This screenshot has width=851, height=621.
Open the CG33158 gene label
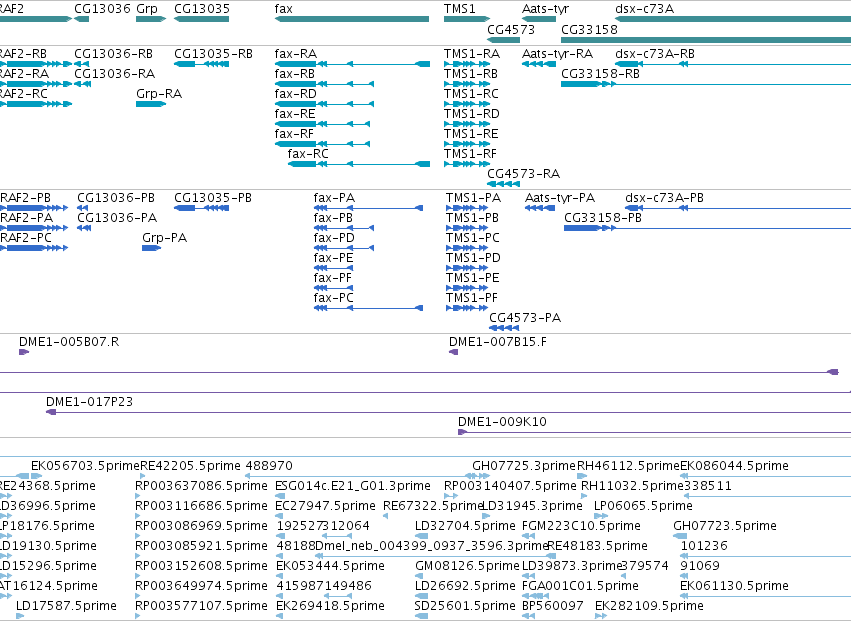589,29
